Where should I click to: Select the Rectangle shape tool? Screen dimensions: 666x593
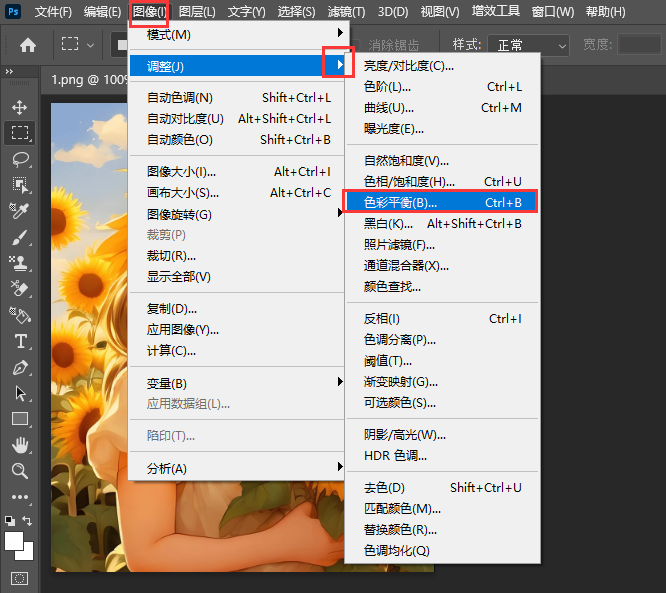click(x=20, y=419)
